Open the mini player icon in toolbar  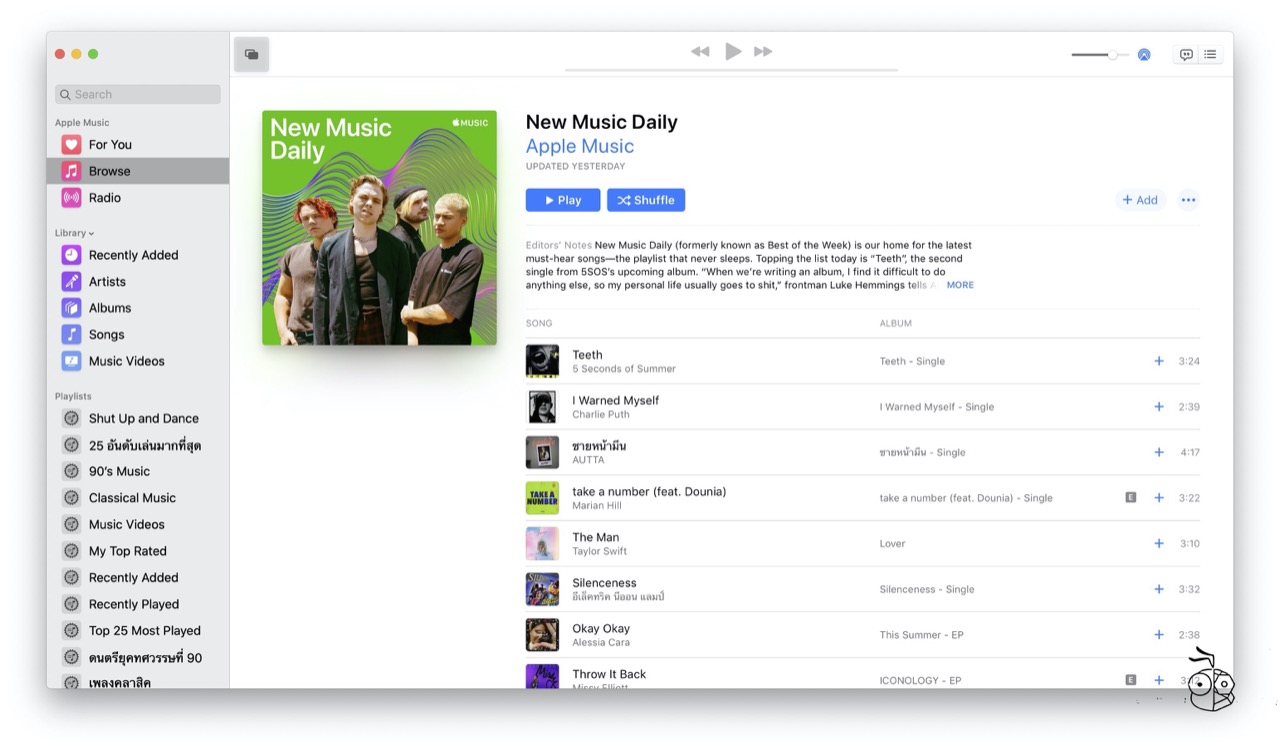coord(251,54)
